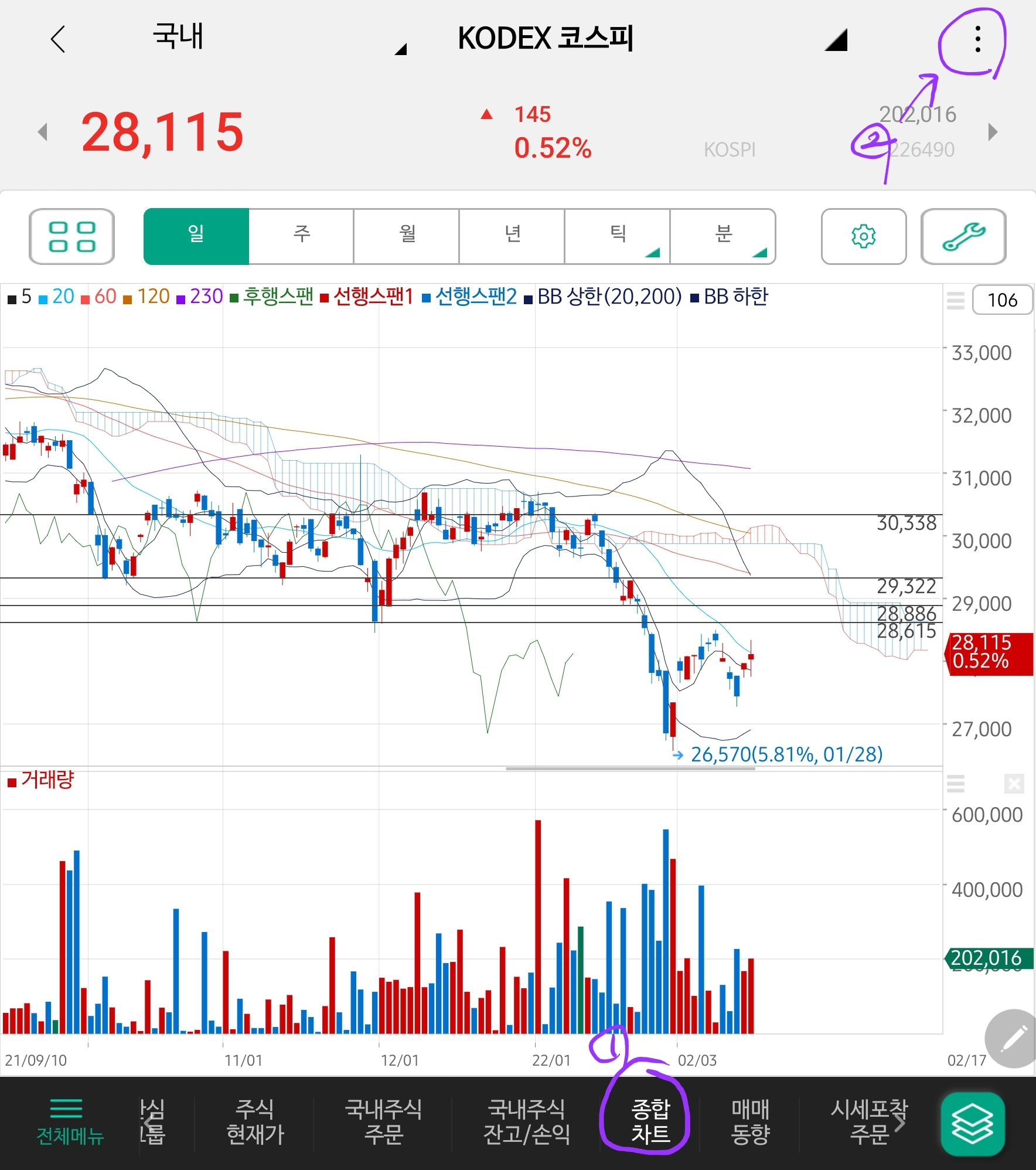Open 종합 차트 menu

(650, 1122)
